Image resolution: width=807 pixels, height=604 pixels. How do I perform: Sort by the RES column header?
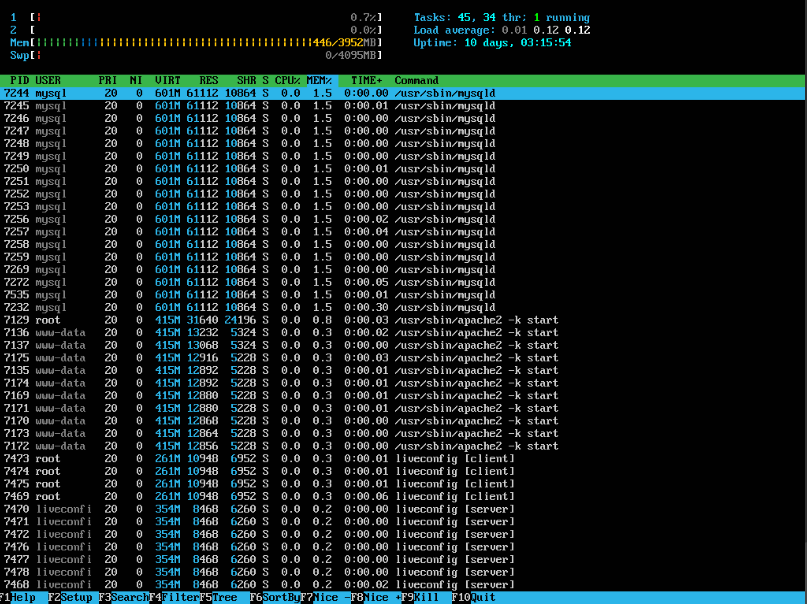click(x=209, y=80)
